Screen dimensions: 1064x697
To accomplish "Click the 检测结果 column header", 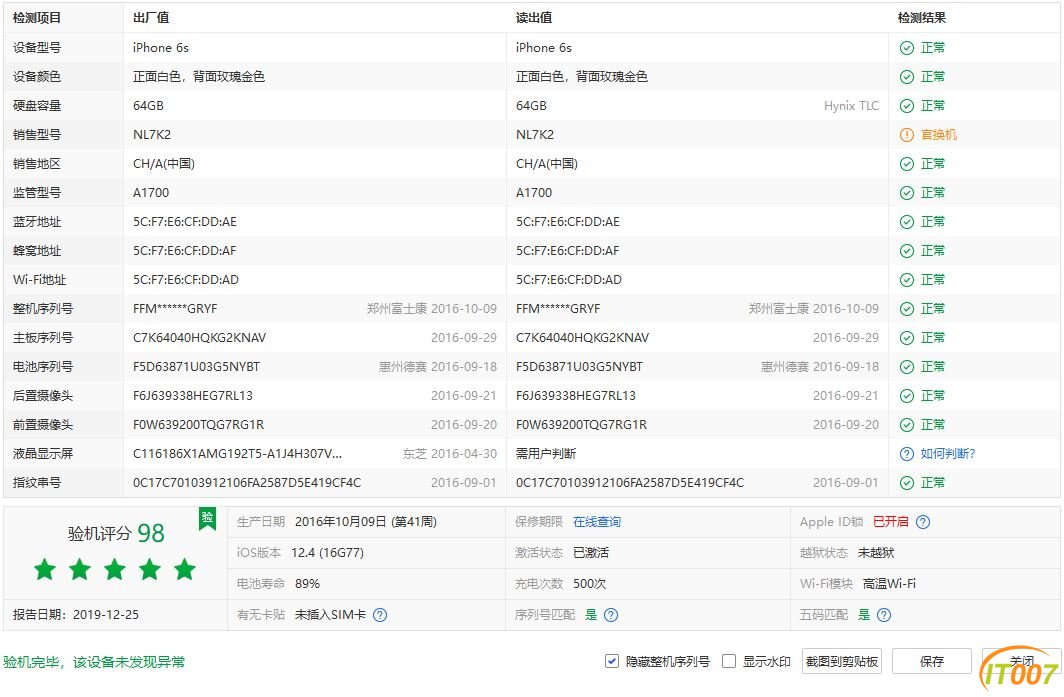I will [922, 18].
